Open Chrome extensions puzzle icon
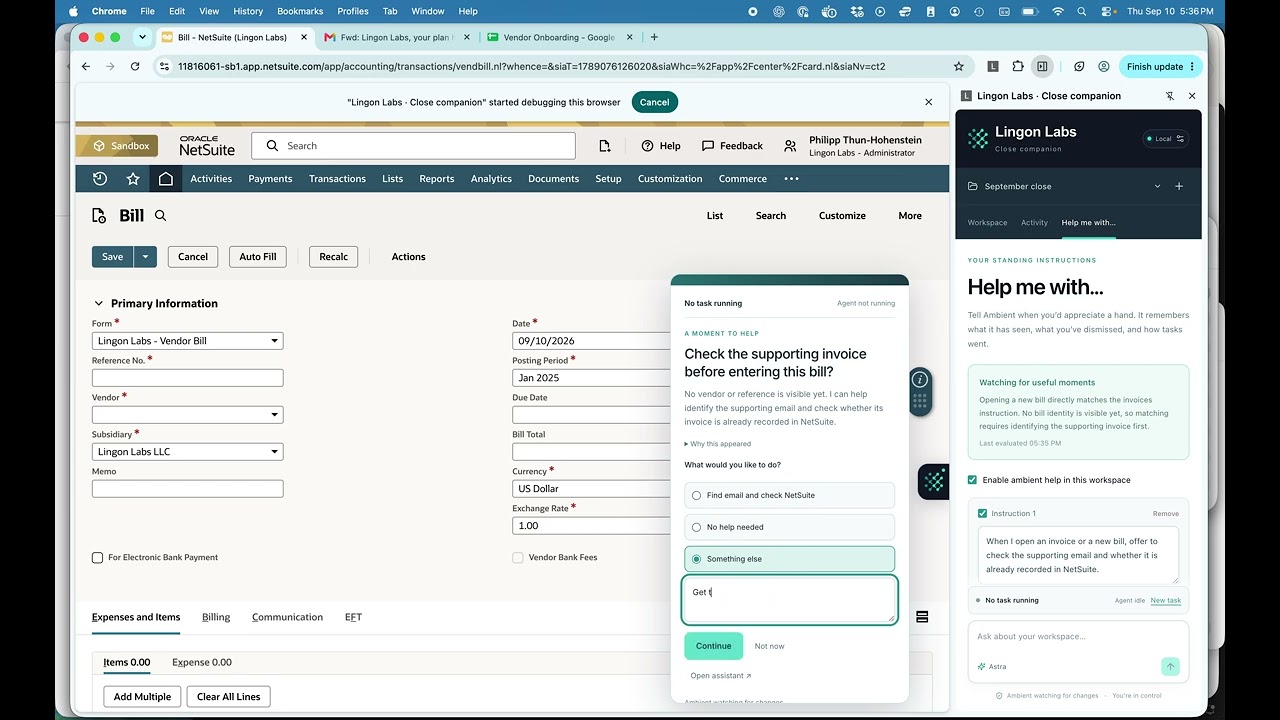This screenshot has width=1280, height=720. tap(1018, 66)
